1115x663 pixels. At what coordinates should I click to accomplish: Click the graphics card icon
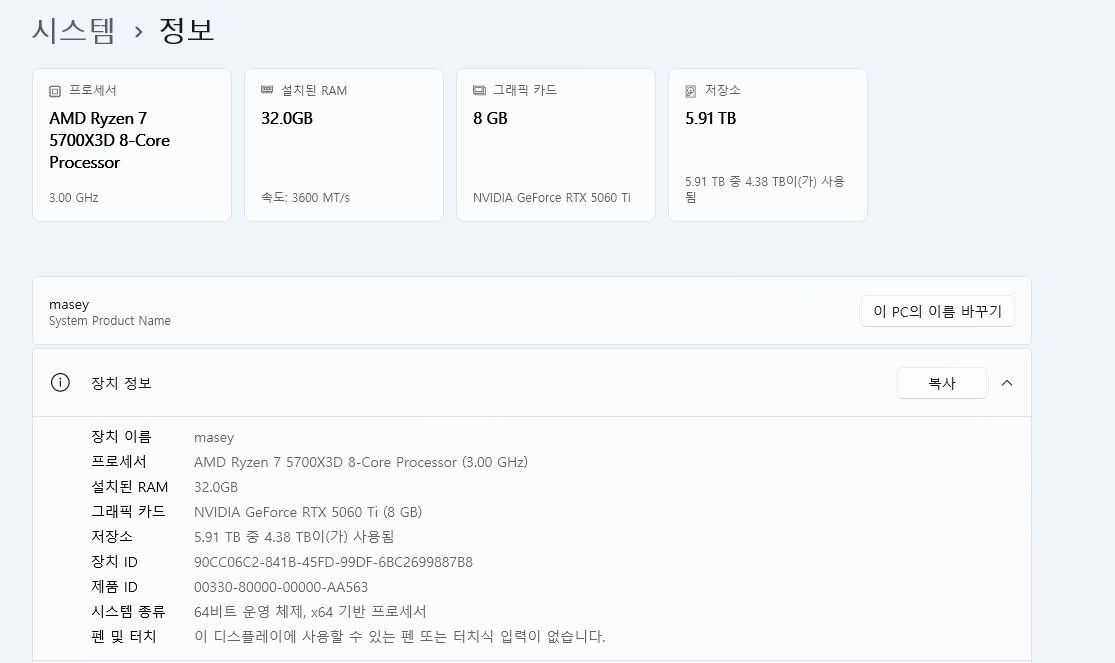(479, 90)
